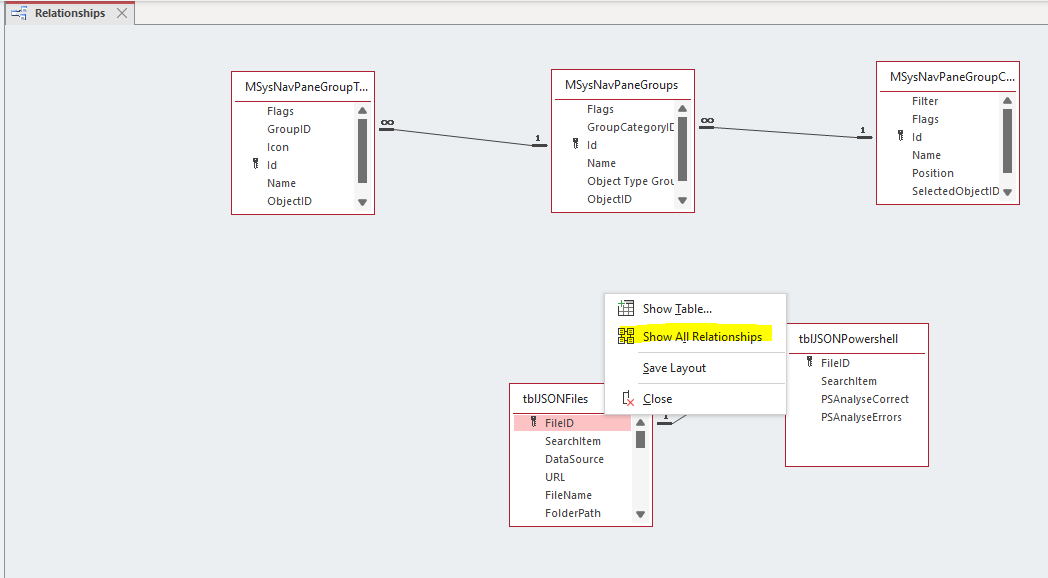Click the key icon in tblJSONFiles table
1048x578 pixels.
click(x=533, y=422)
